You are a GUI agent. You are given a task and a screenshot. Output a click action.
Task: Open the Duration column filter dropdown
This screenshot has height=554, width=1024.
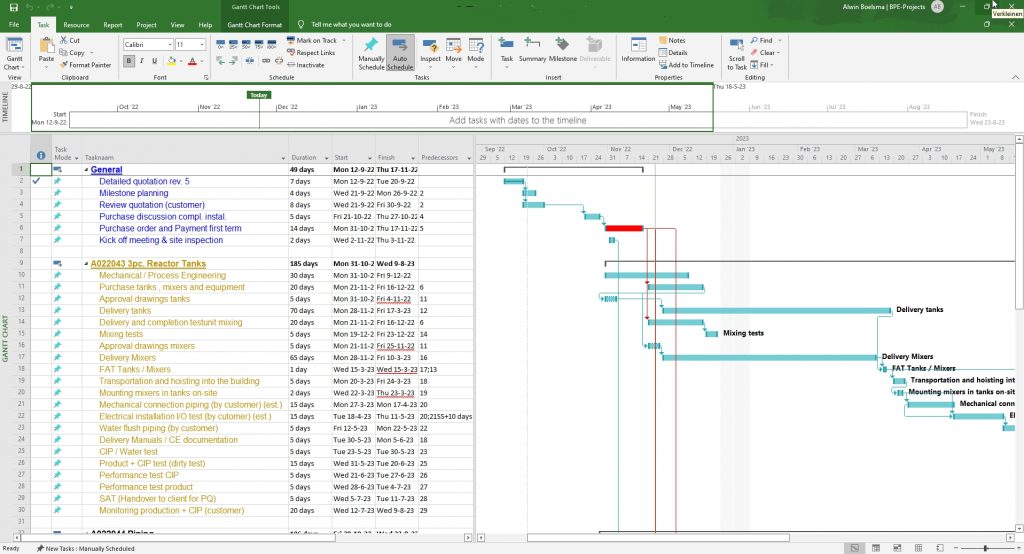pyautogui.click(x=325, y=158)
